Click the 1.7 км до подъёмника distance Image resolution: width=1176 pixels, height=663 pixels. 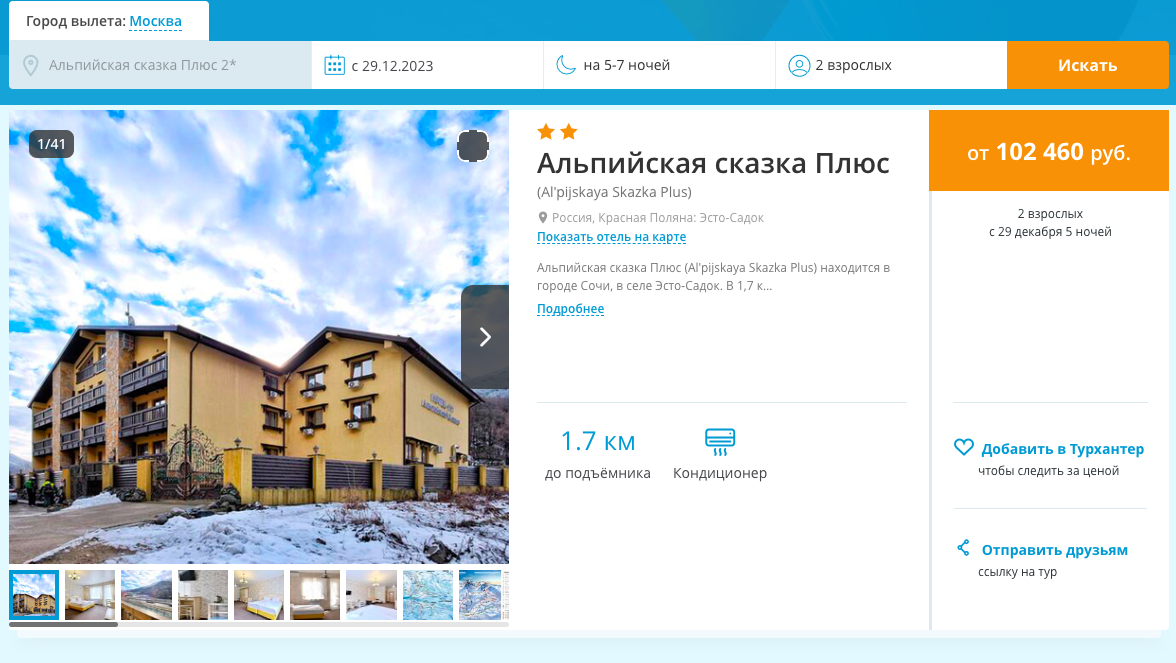tap(598, 454)
